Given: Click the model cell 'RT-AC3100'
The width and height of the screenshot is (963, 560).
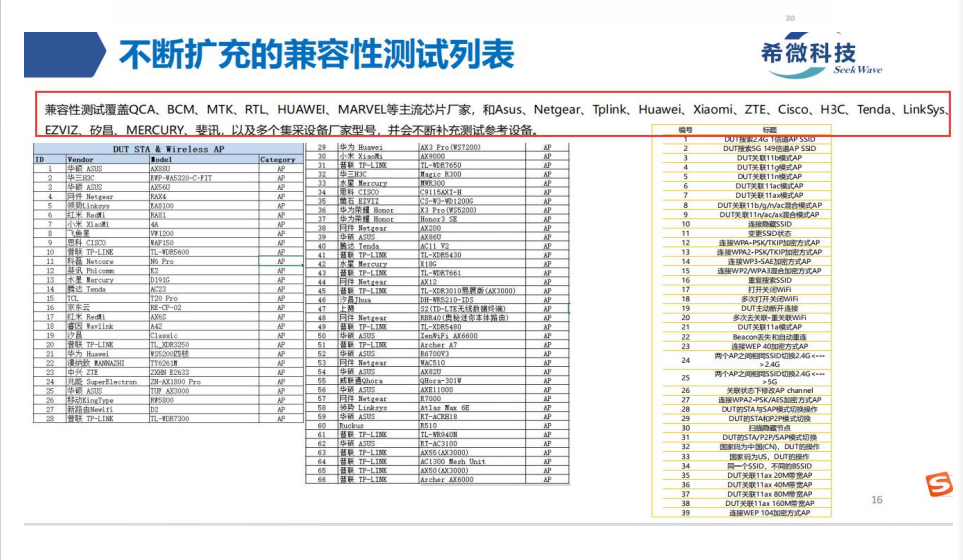Looking at the screenshot, I should click(439, 443).
